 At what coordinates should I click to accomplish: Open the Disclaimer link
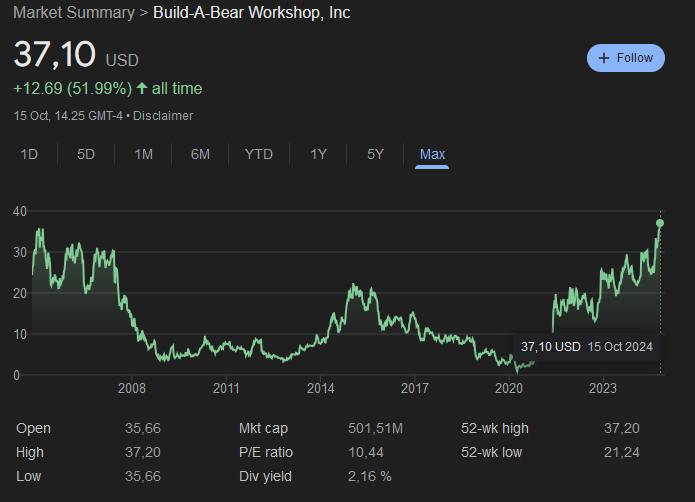(x=163, y=116)
